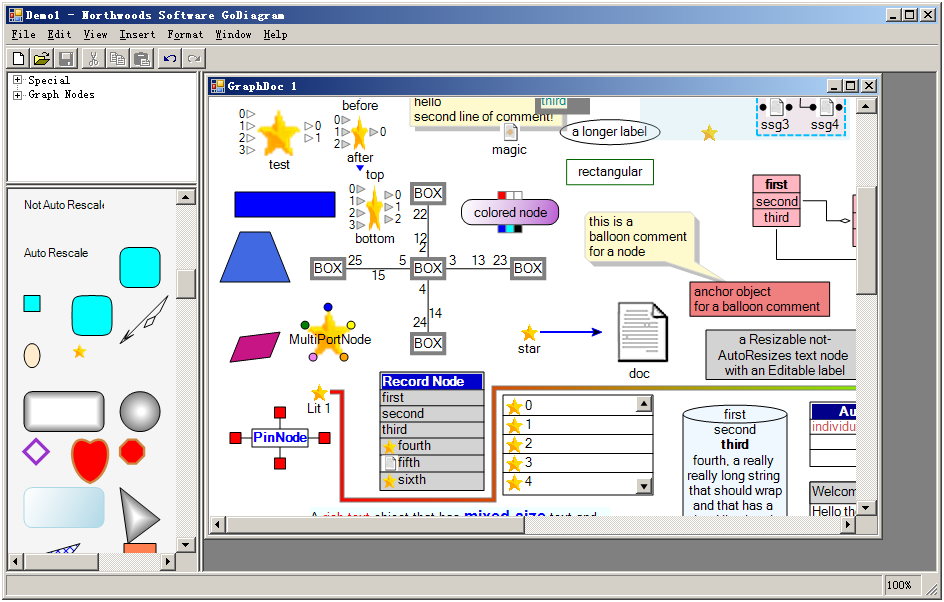This screenshot has height=602, width=944.
Task: Expand the Graph Nodes tree node
Action: [x=17, y=95]
